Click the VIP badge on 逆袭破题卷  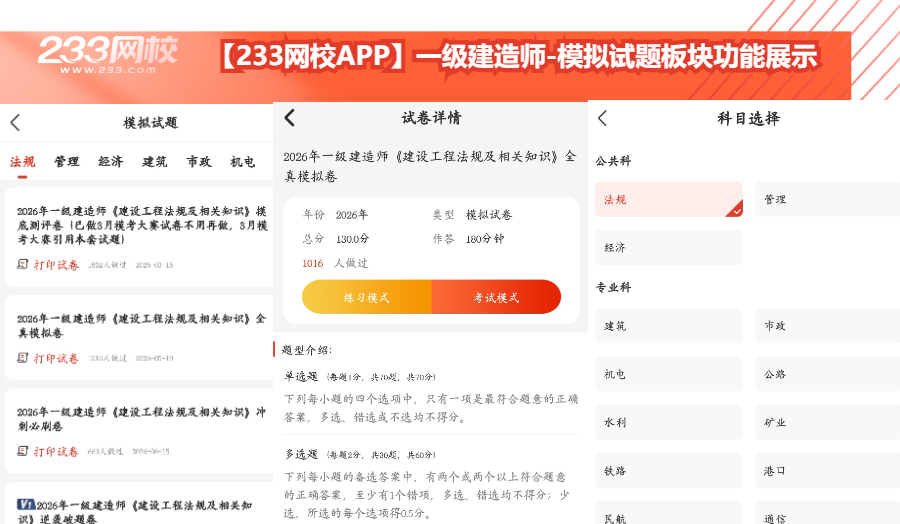point(26,504)
